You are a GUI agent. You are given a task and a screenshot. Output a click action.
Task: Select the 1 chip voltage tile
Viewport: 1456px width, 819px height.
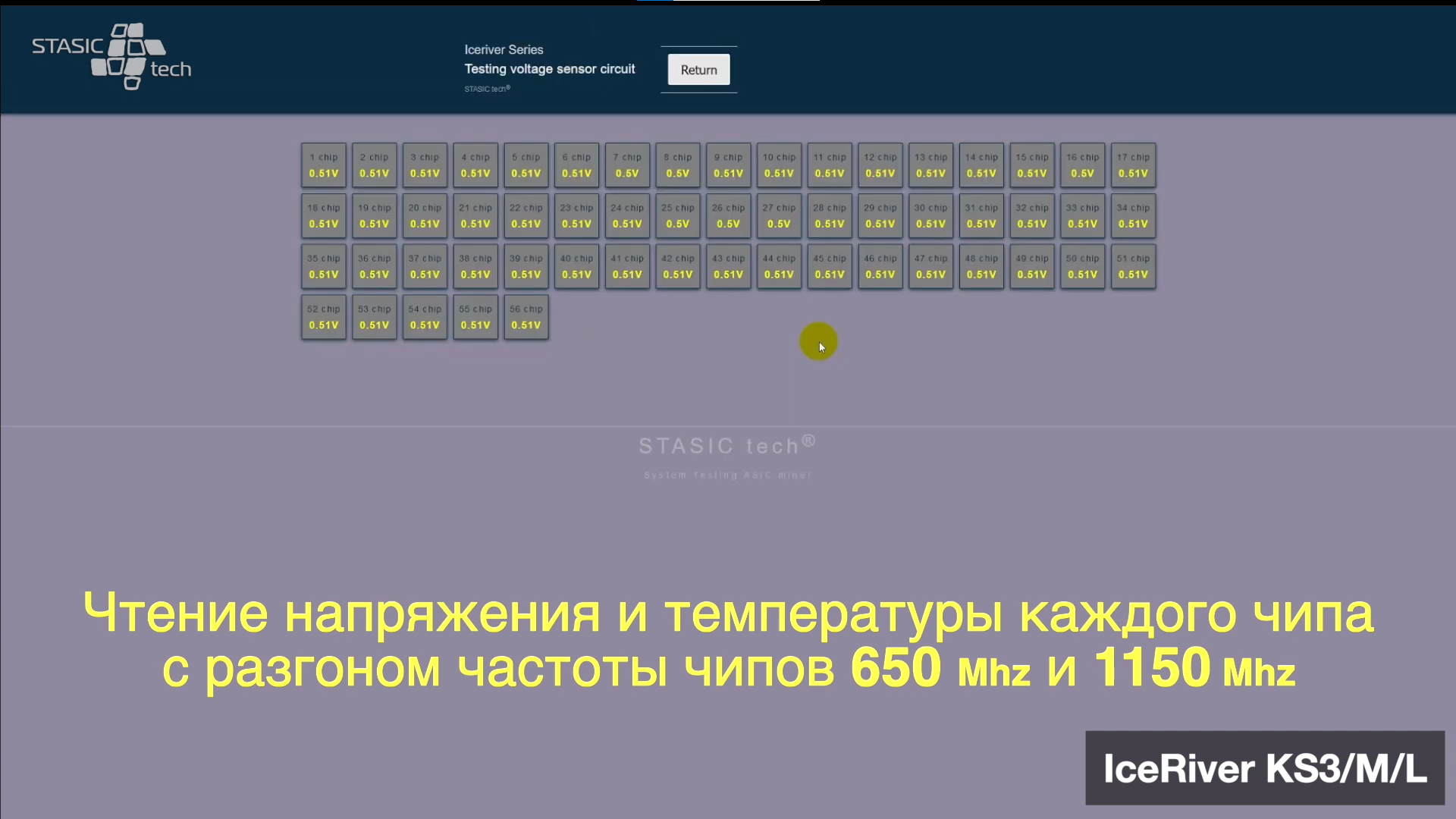tap(324, 165)
